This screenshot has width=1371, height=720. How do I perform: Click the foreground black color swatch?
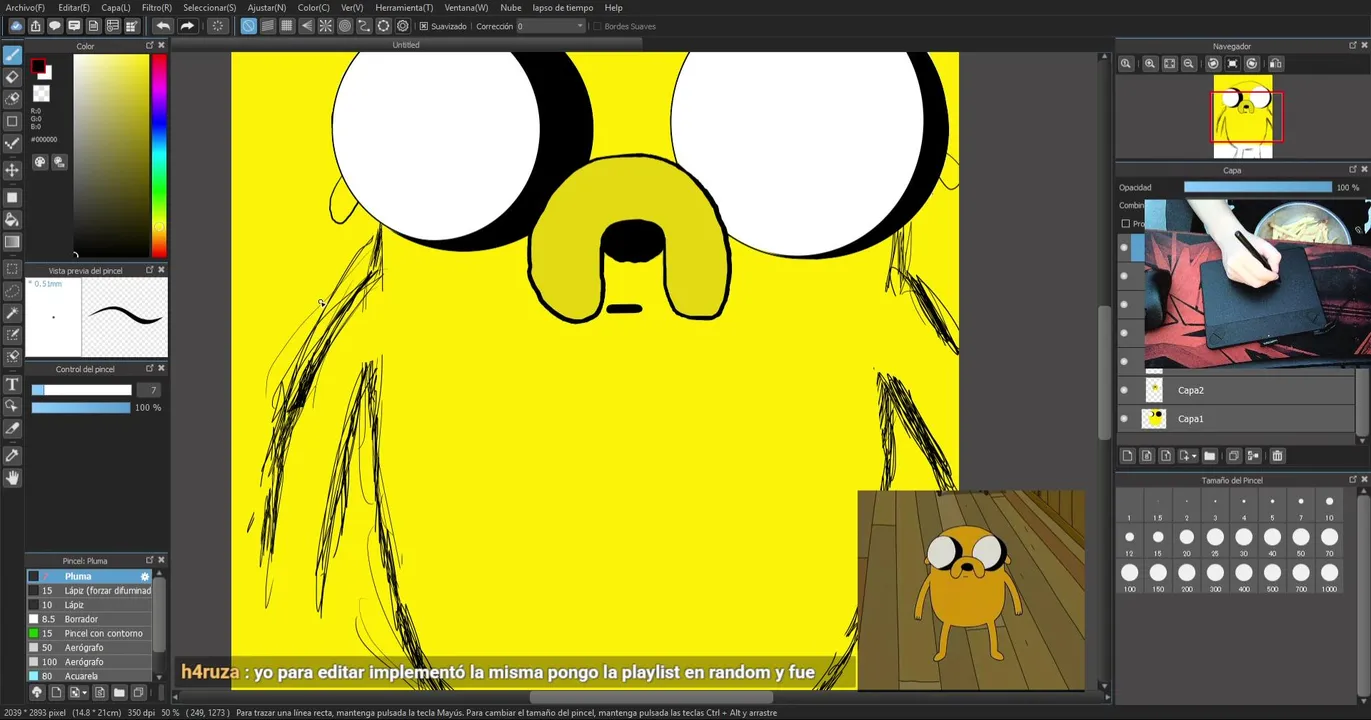pyautogui.click(x=38, y=67)
